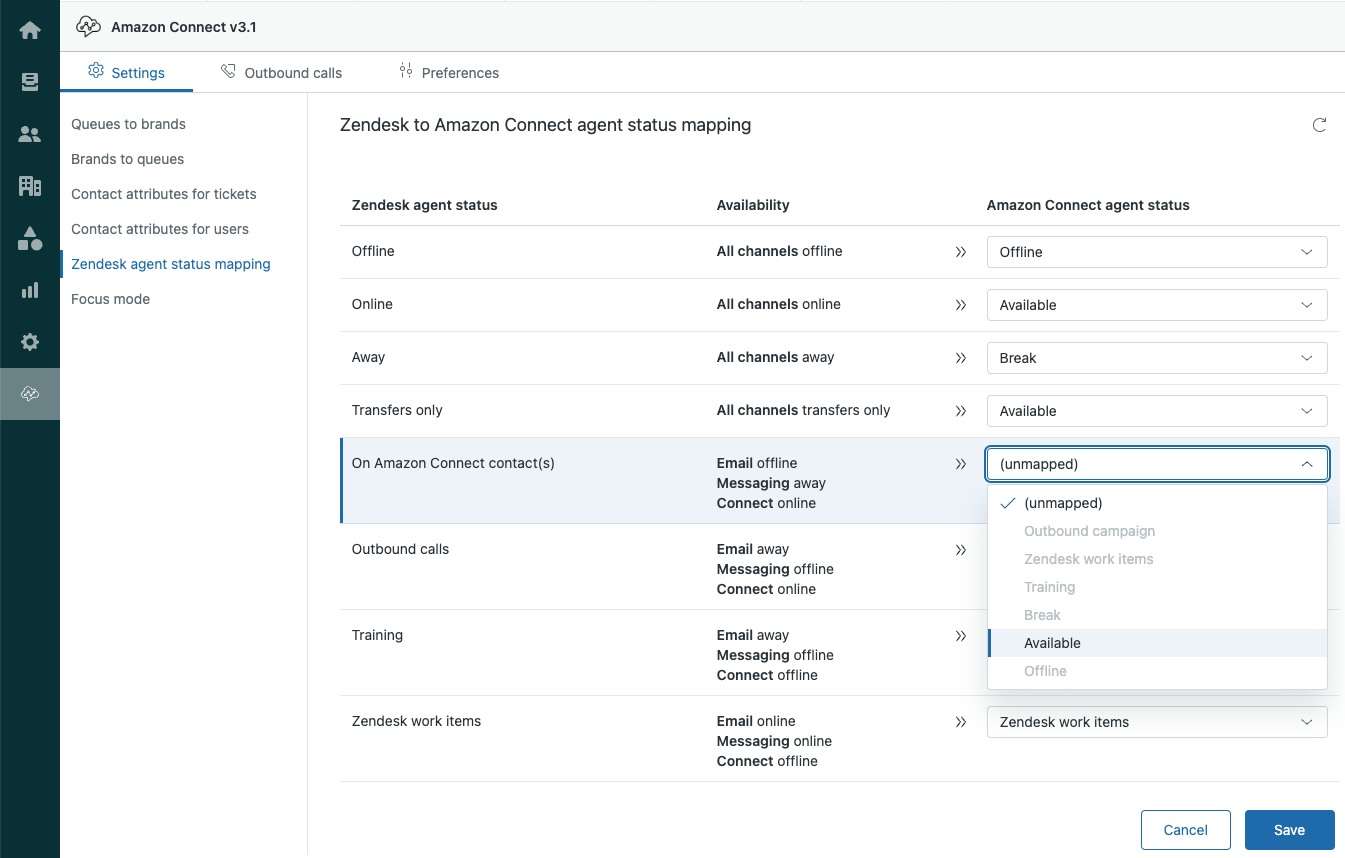Click the shapes apps icon in sidebar
Image resolution: width=1345 pixels, height=858 pixels.
(30, 238)
